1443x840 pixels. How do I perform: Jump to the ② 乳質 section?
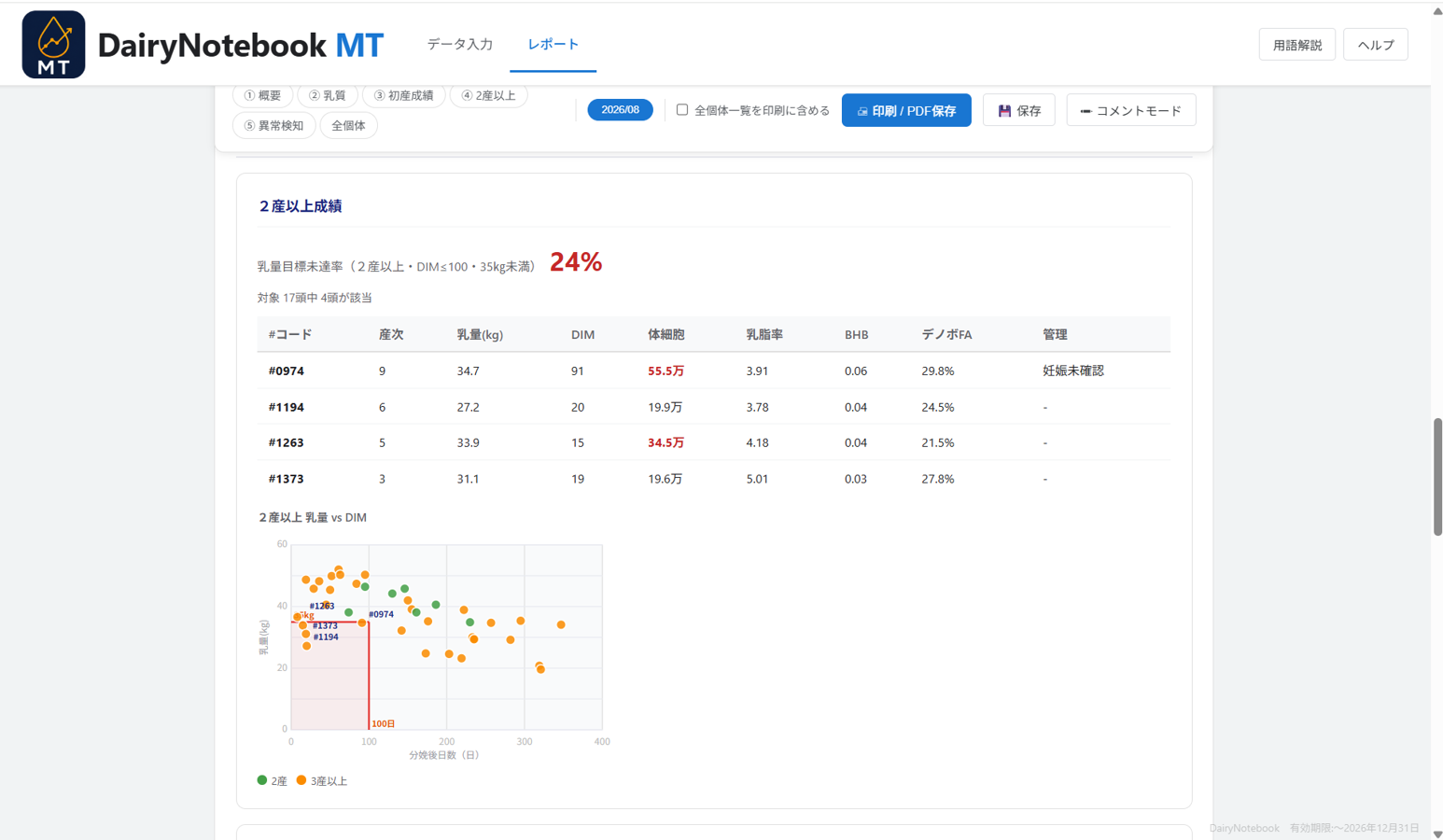(327, 95)
